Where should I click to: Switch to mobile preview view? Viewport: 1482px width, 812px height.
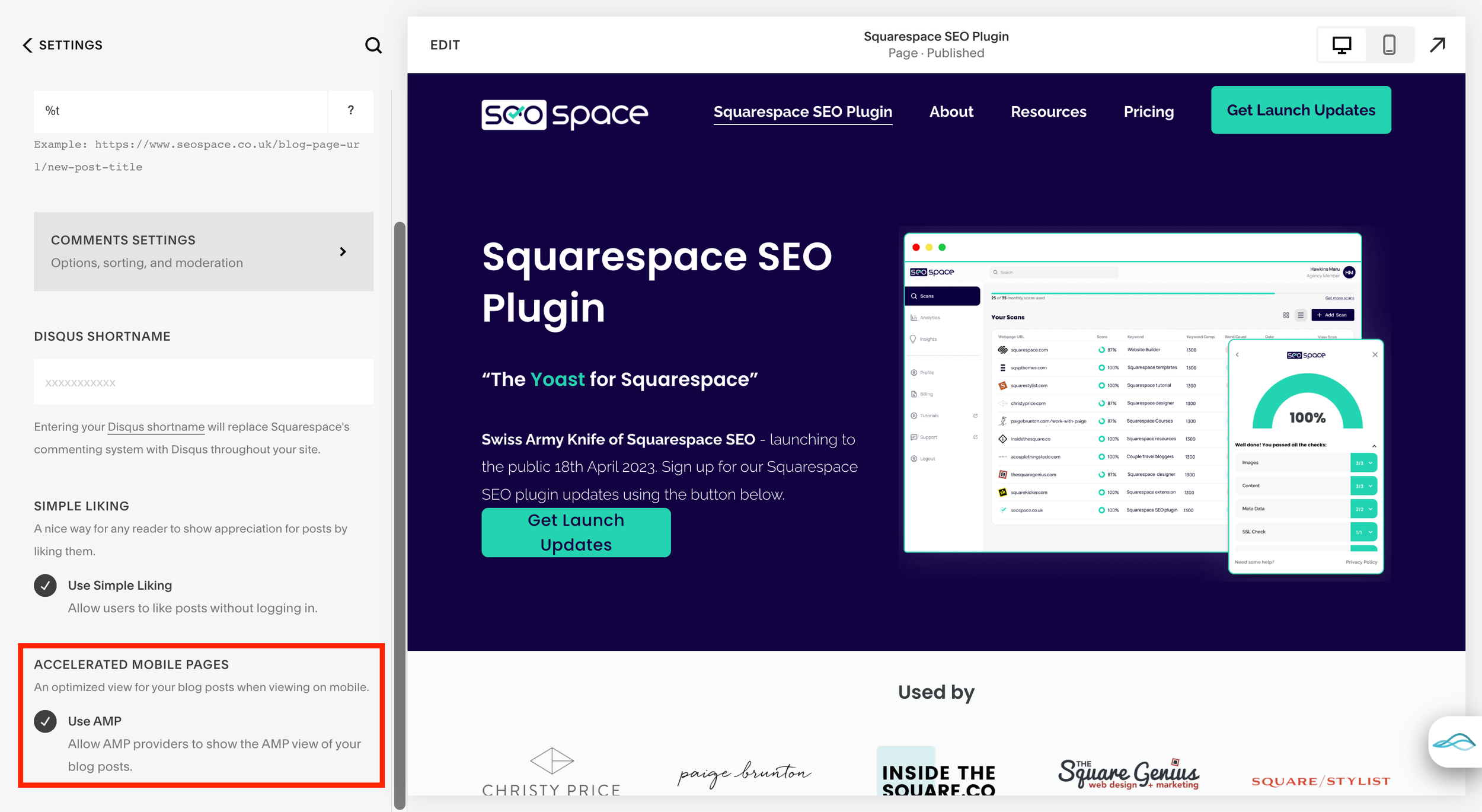[1389, 45]
